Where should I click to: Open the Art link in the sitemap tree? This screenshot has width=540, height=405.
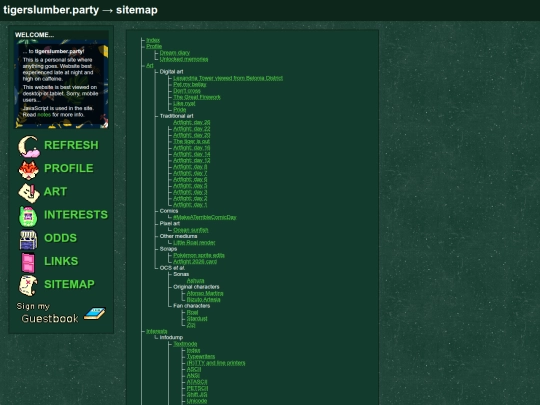point(149,65)
